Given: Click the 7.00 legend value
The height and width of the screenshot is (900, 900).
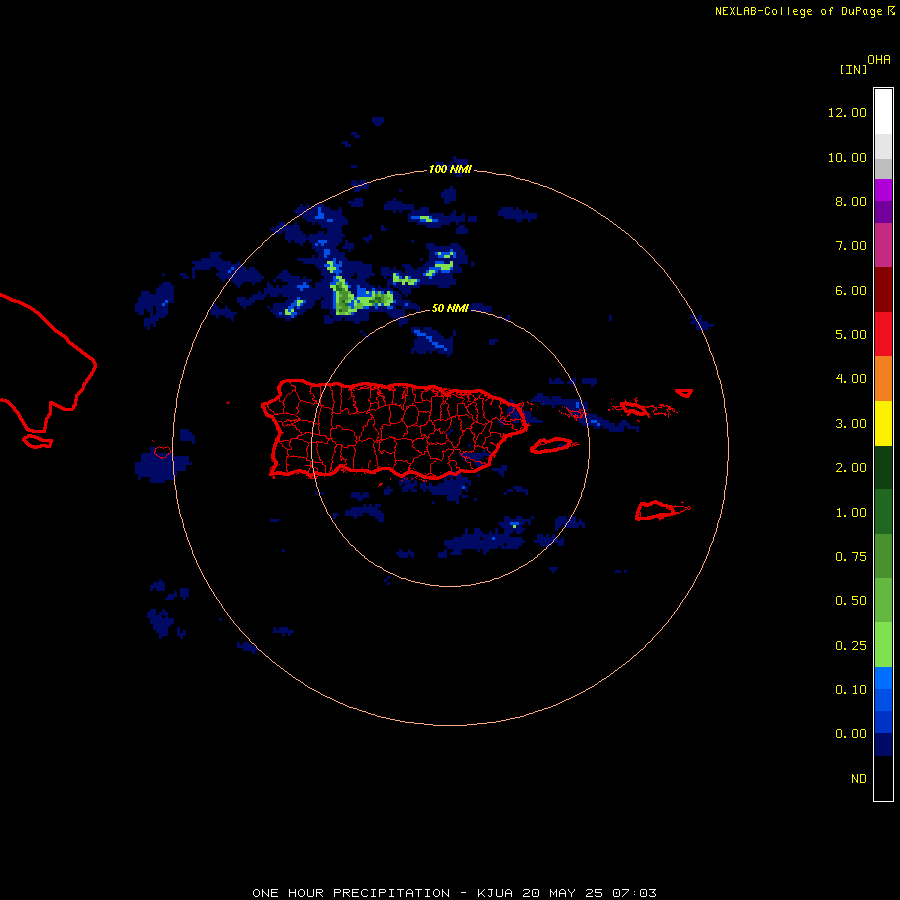Looking at the screenshot, I should coord(851,246).
